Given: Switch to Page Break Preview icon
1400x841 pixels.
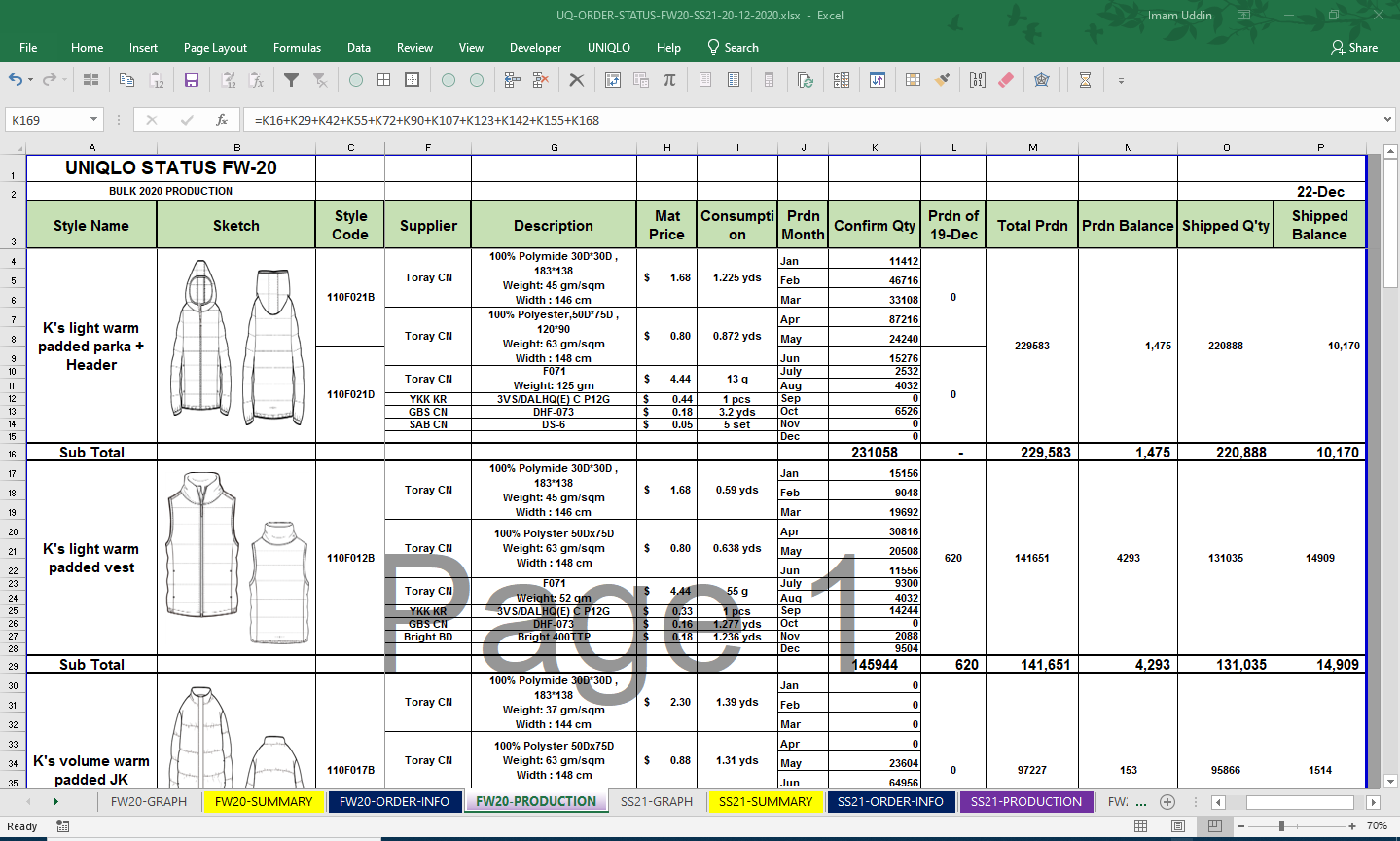Looking at the screenshot, I should click(1214, 825).
